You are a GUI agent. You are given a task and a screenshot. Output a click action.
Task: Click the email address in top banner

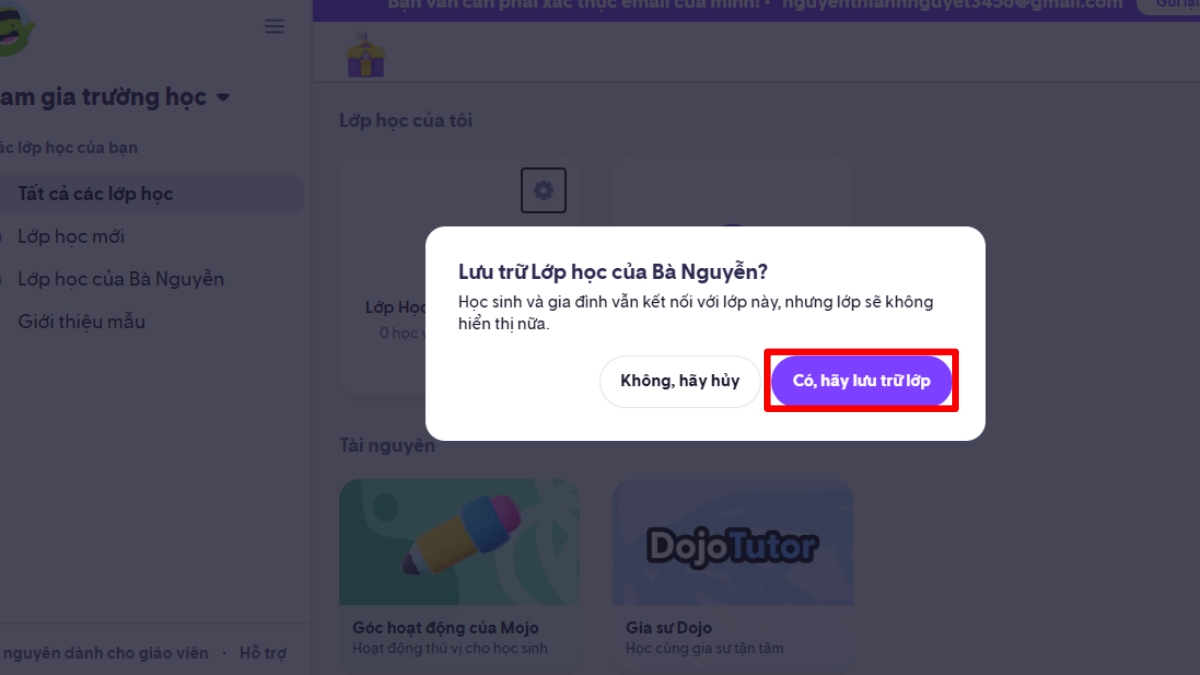[x=951, y=4]
